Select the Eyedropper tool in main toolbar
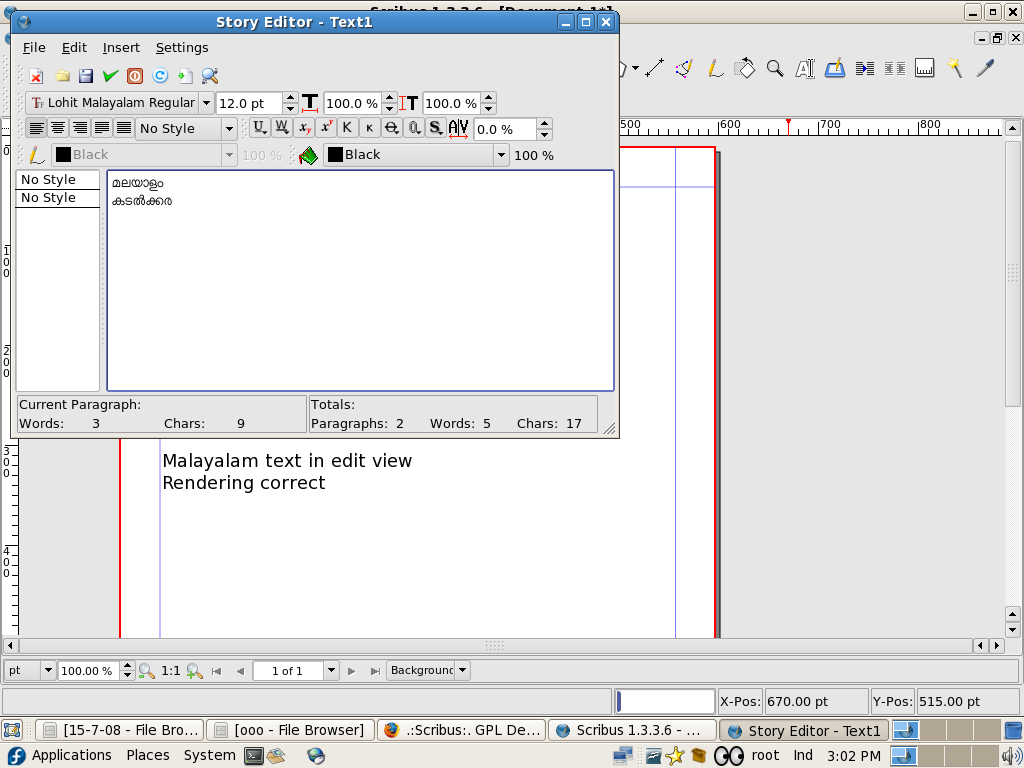1024x768 pixels. (x=986, y=68)
